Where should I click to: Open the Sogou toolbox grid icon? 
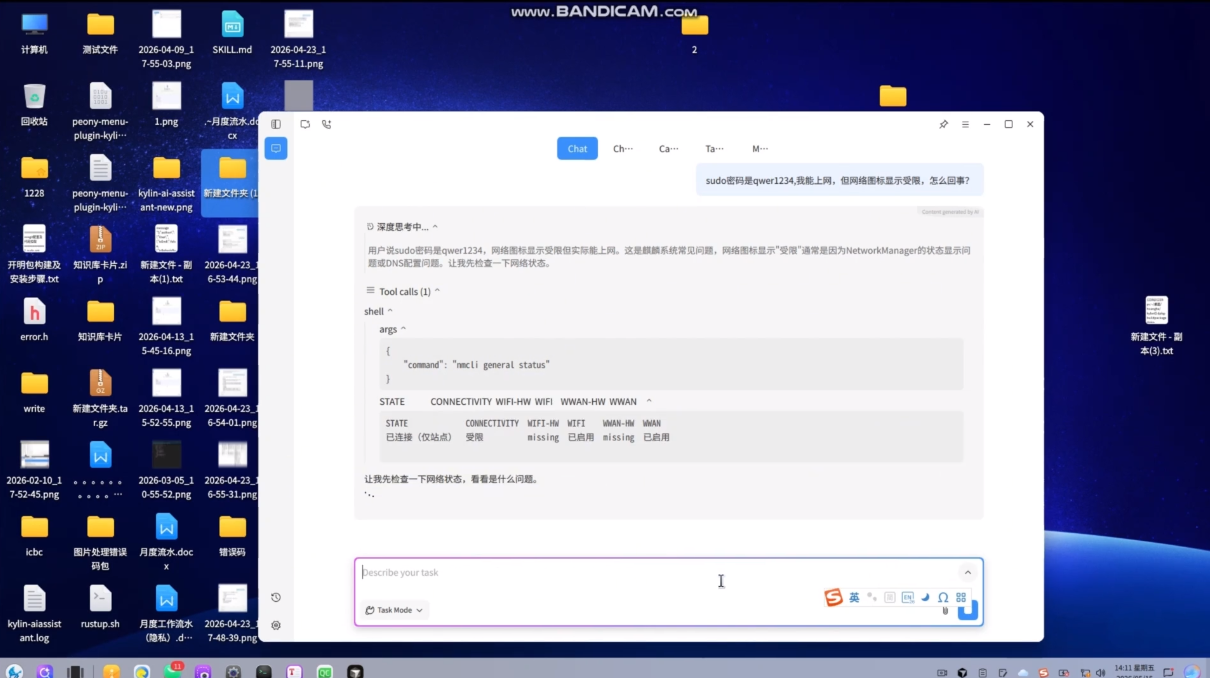[961, 597]
